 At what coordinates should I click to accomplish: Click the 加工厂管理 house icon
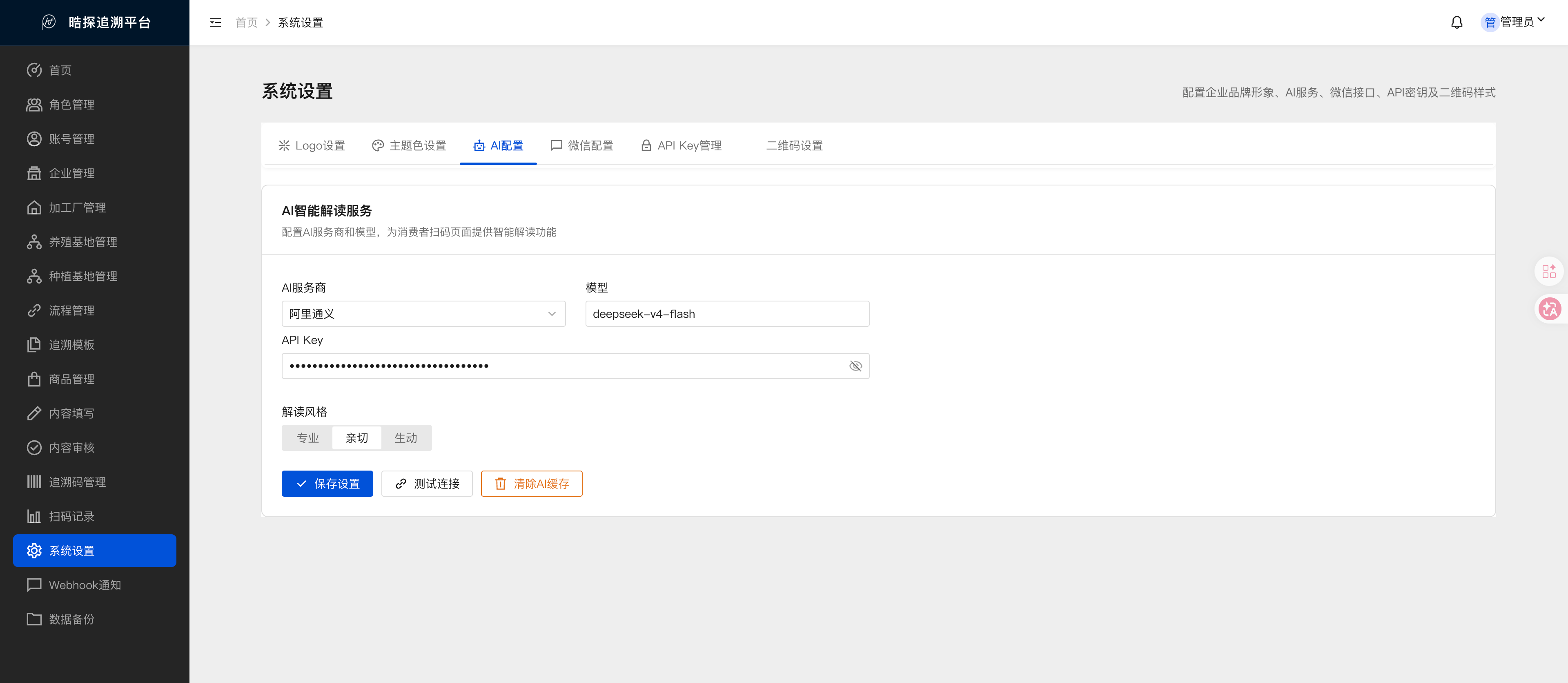pyautogui.click(x=34, y=208)
